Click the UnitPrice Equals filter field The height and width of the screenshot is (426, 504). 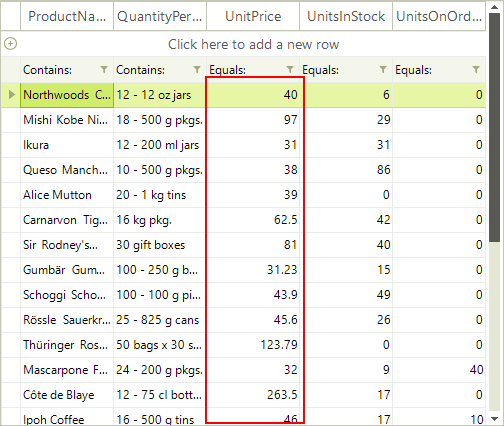coord(253,70)
